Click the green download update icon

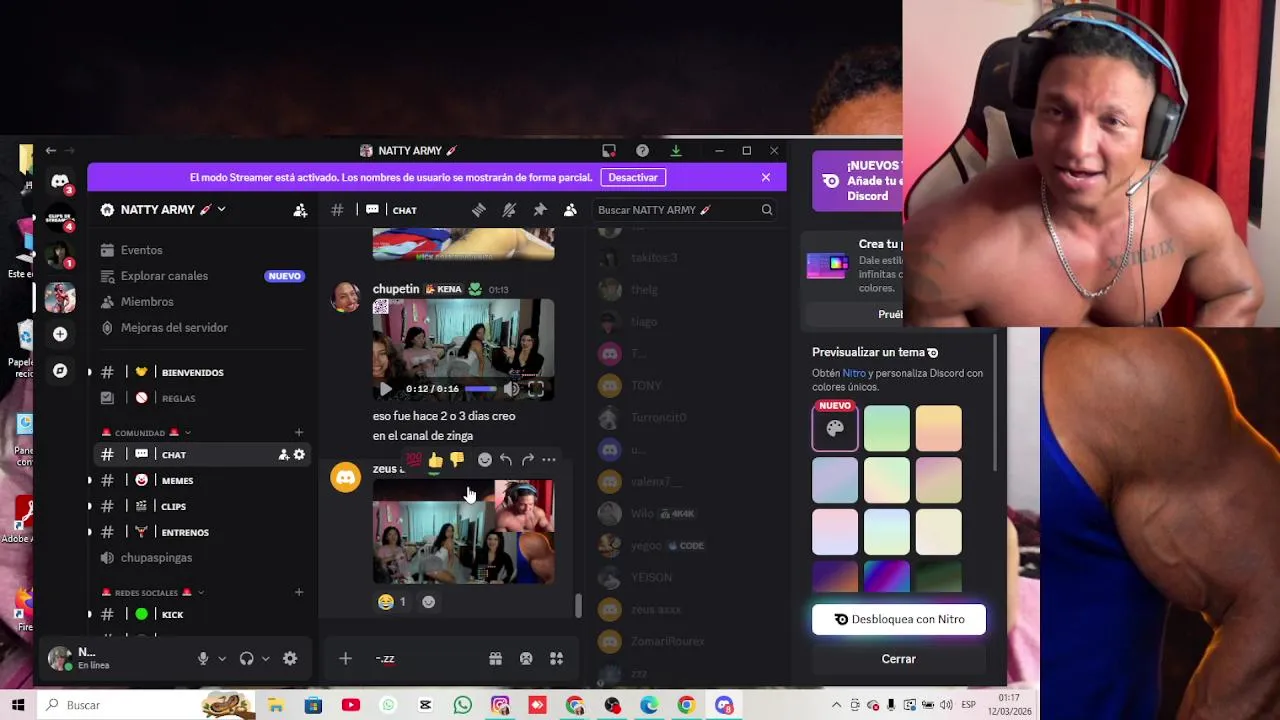coord(676,151)
